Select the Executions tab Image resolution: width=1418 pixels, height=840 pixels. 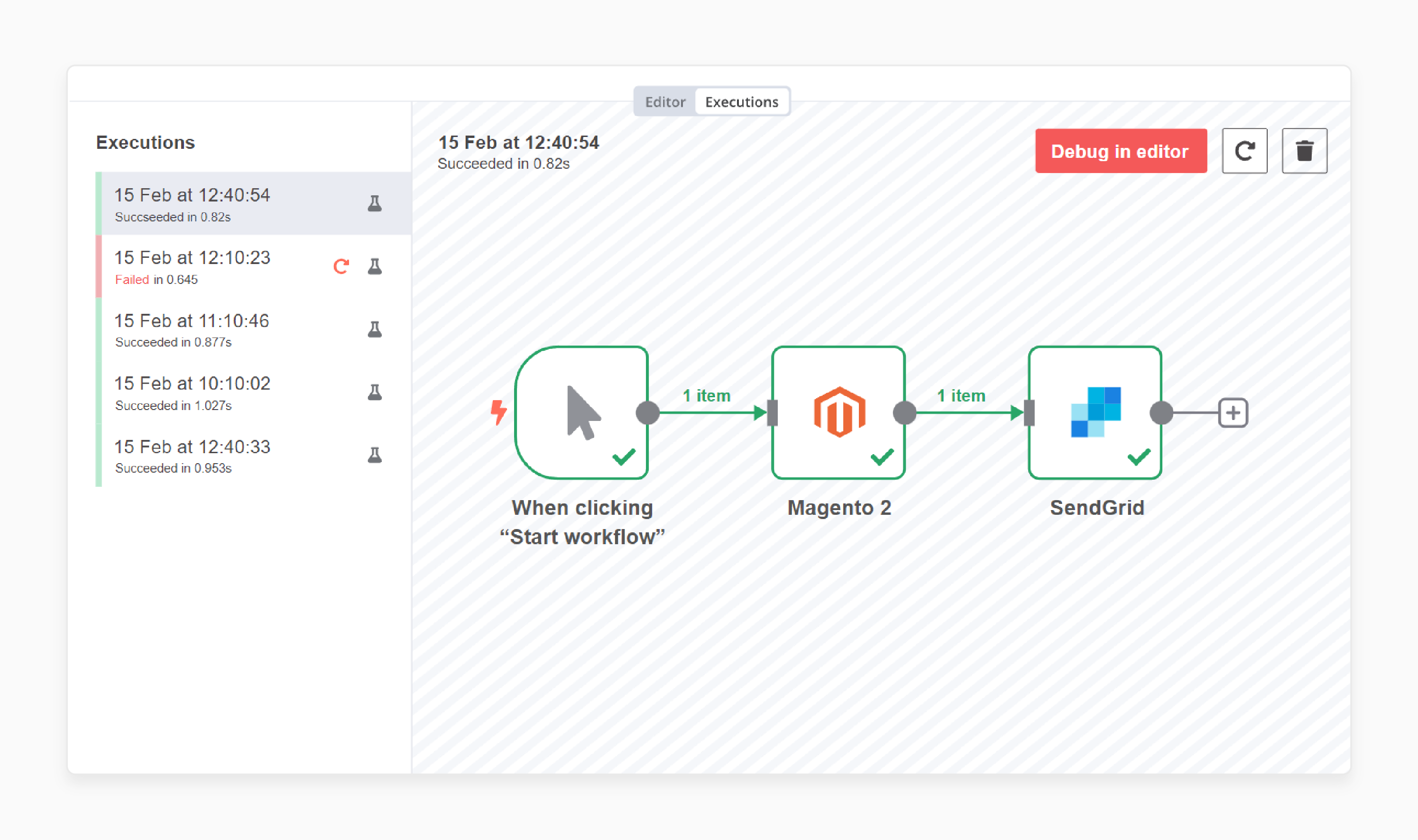[741, 102]
